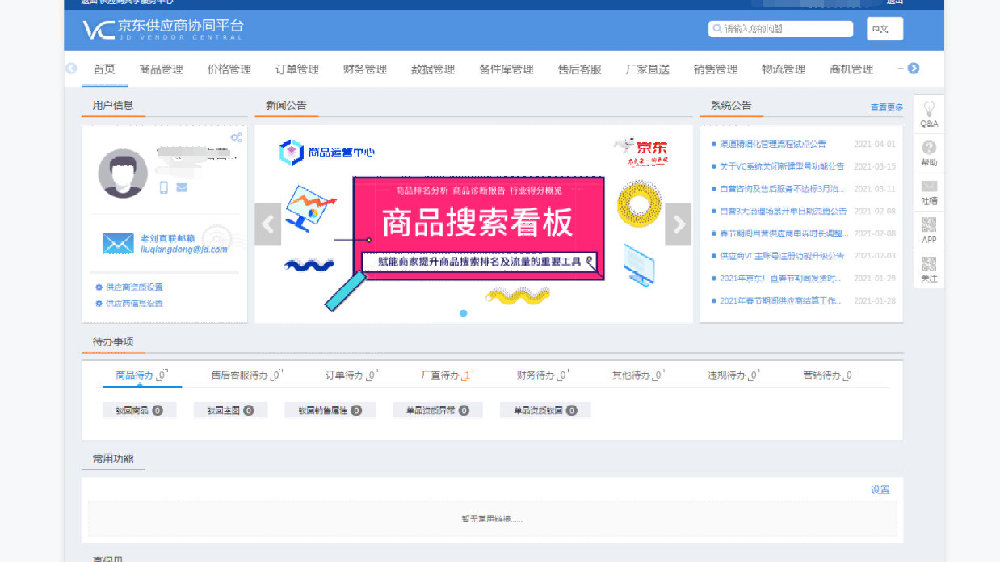Viewport: 1000px width, 562px height.
Task: Open the 订单管理 menu
Action: pyautogui.click(x=297, y=69)
